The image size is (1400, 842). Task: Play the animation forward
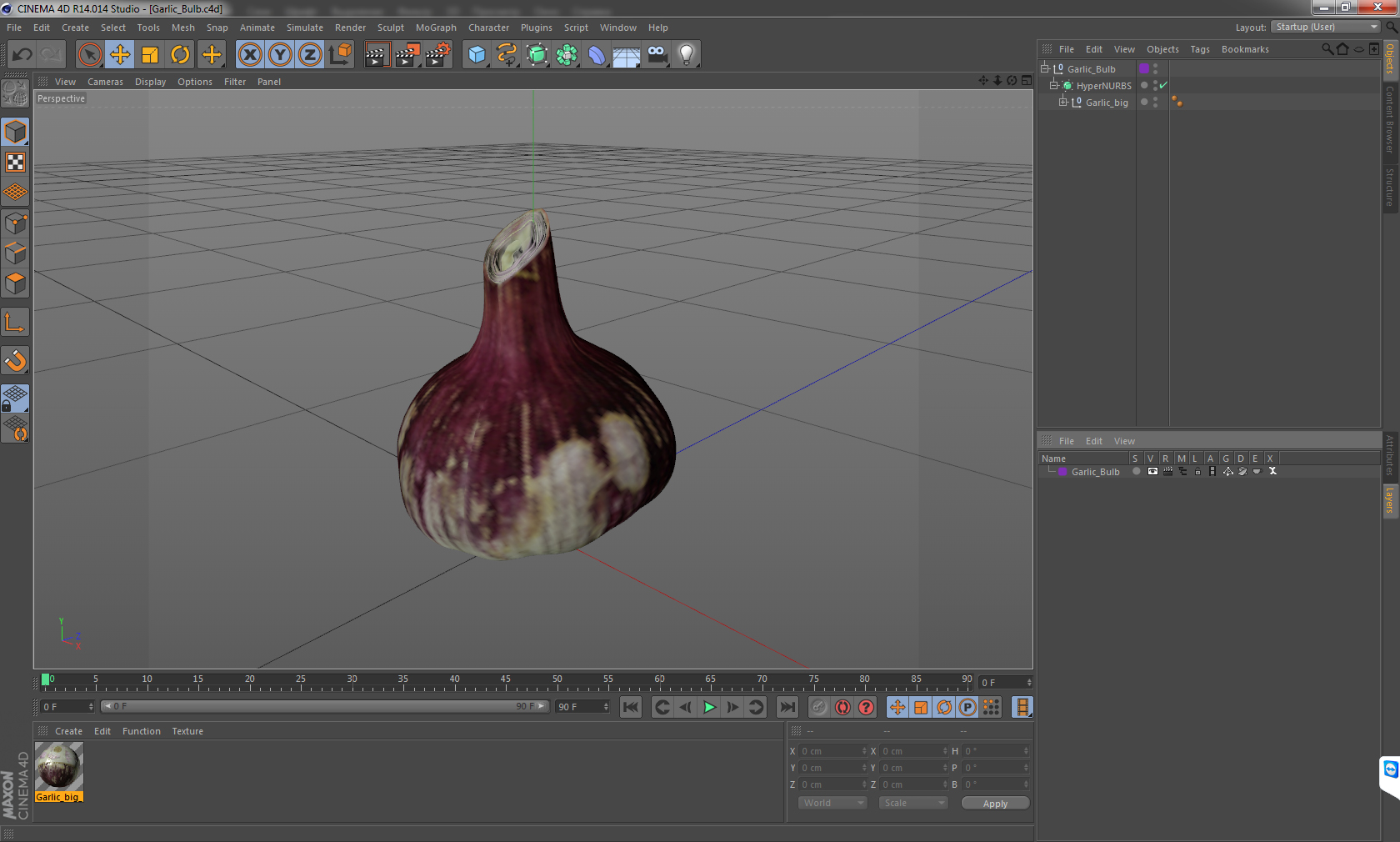pyautogui.click(x=709, y=707)
